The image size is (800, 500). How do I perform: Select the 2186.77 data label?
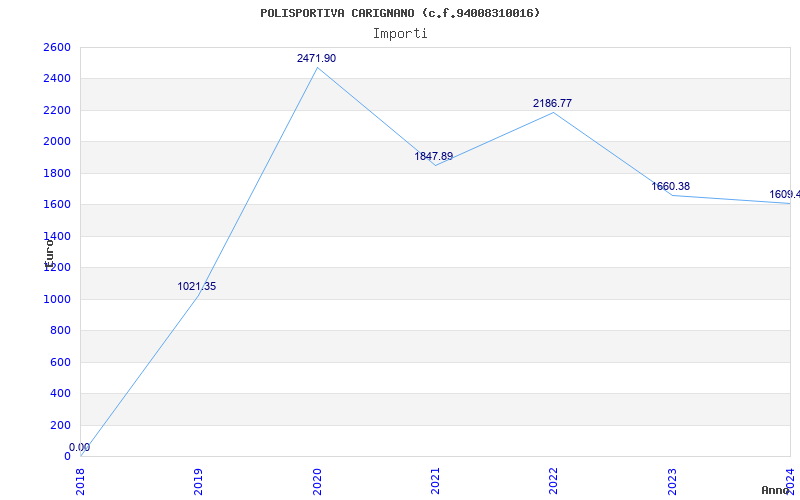(552, 104)
